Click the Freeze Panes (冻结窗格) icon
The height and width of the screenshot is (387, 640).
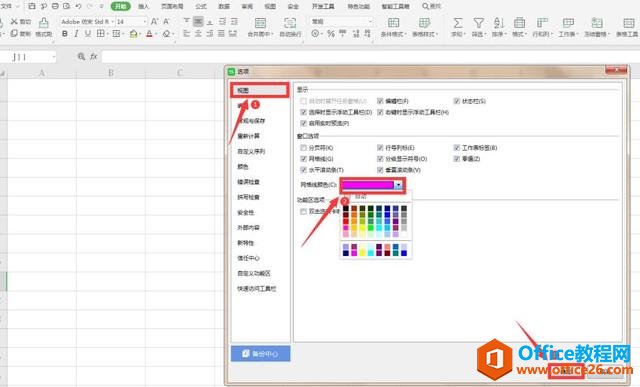click(x=597, y=23)
